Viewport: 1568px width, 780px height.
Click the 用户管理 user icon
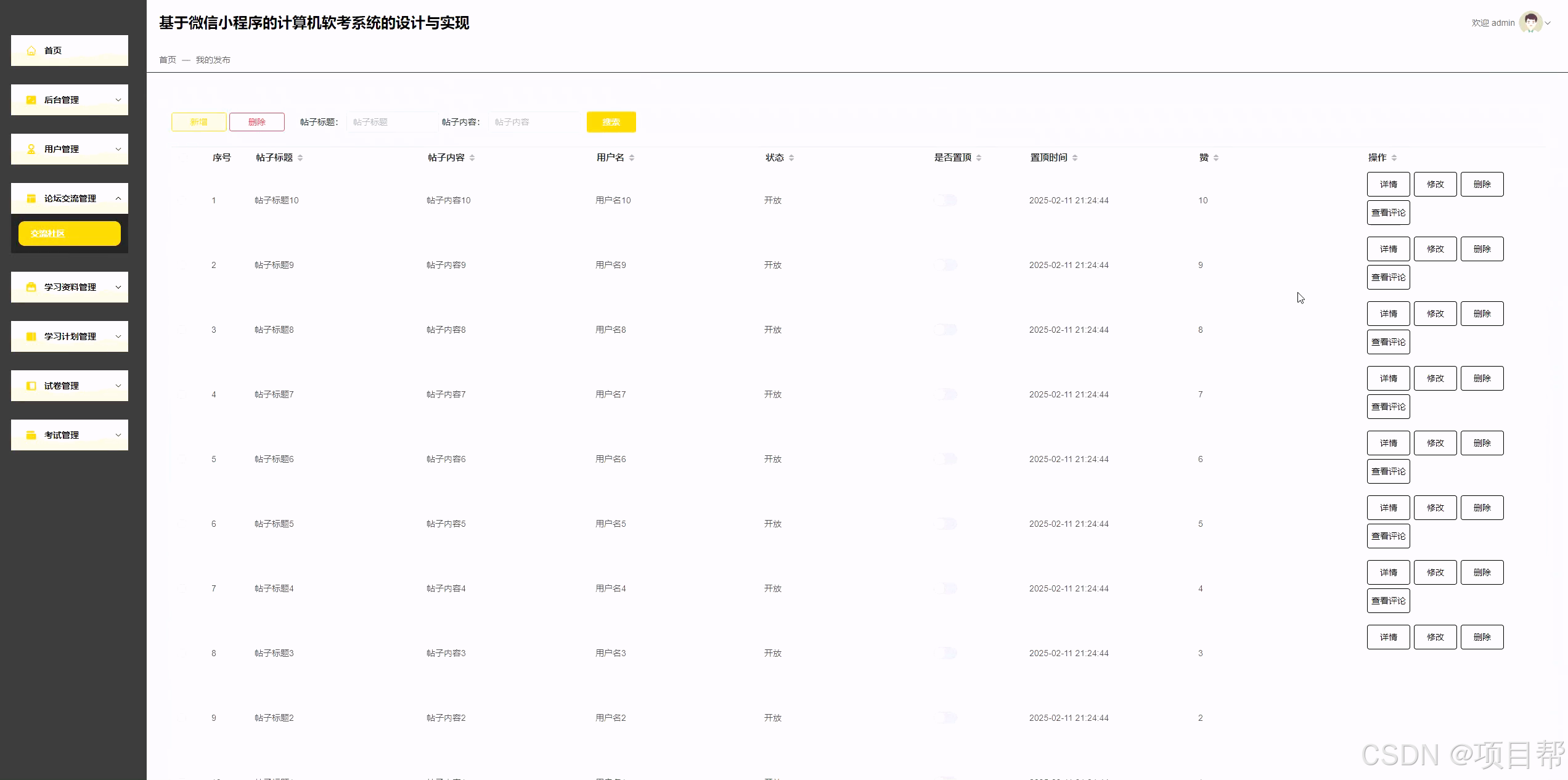tap(31, 148)
